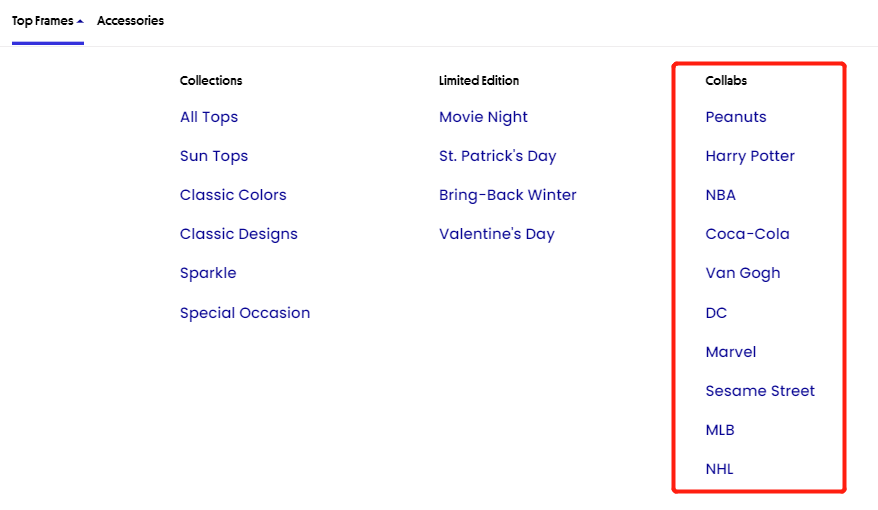This screenshot has width=878, height=510.
Task: Collapse the Top Frames dropdown menu
Action: [47, 21]
